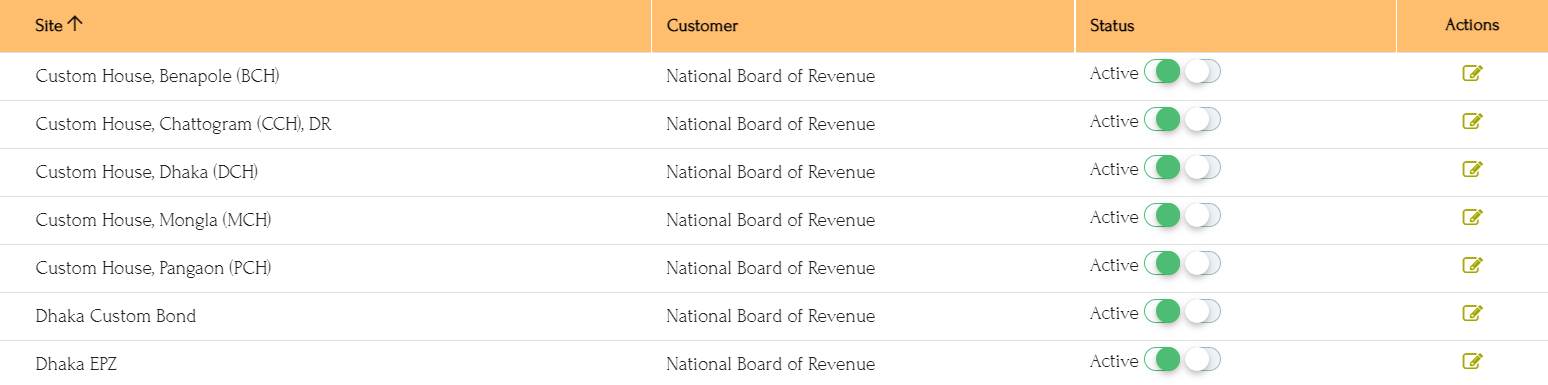Edit the Custom House, Benapole (BCH) site
1548x385 pixels.
(1472, 73)
